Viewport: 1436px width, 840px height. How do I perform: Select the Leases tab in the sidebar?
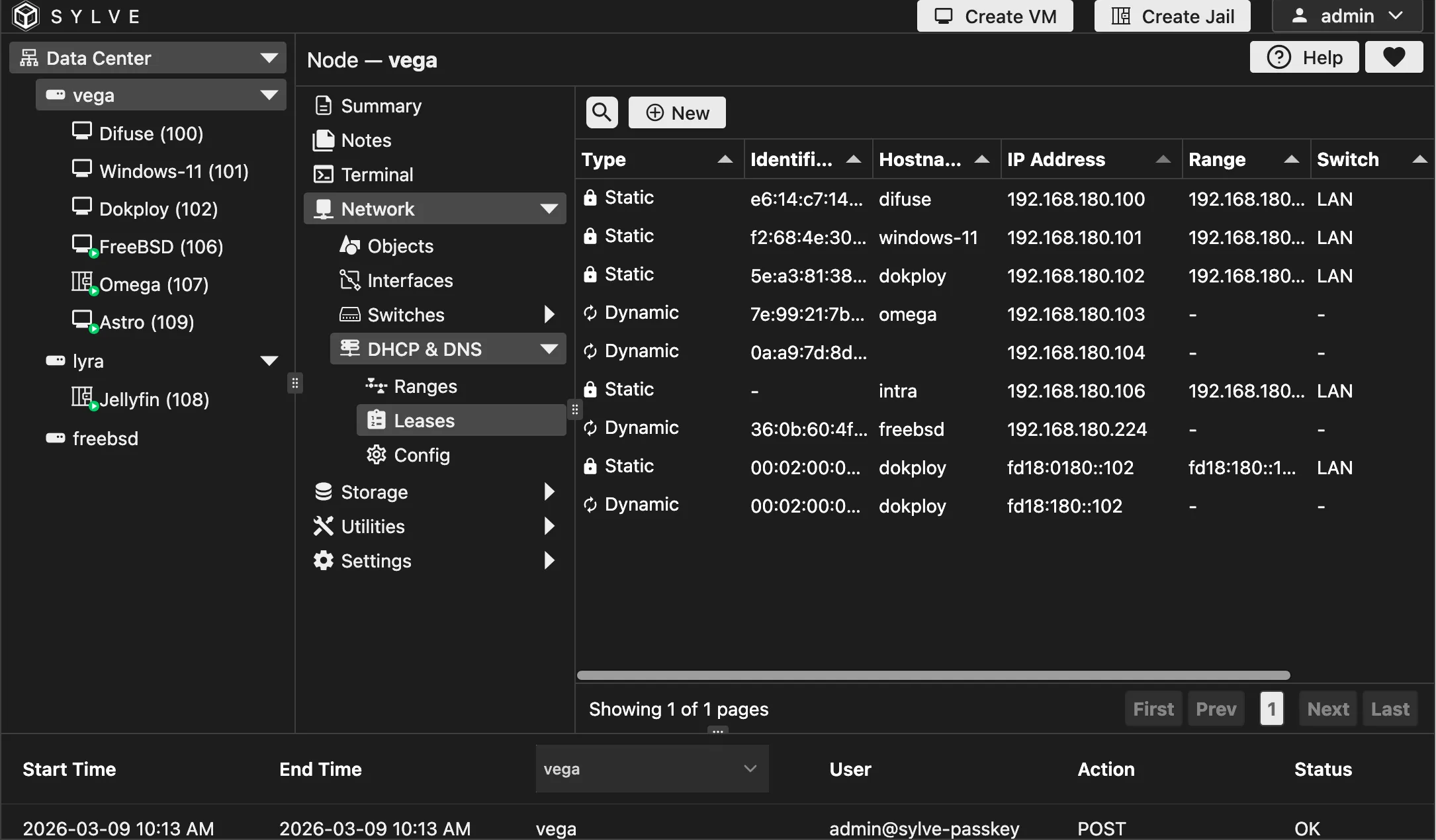point(424,420)
